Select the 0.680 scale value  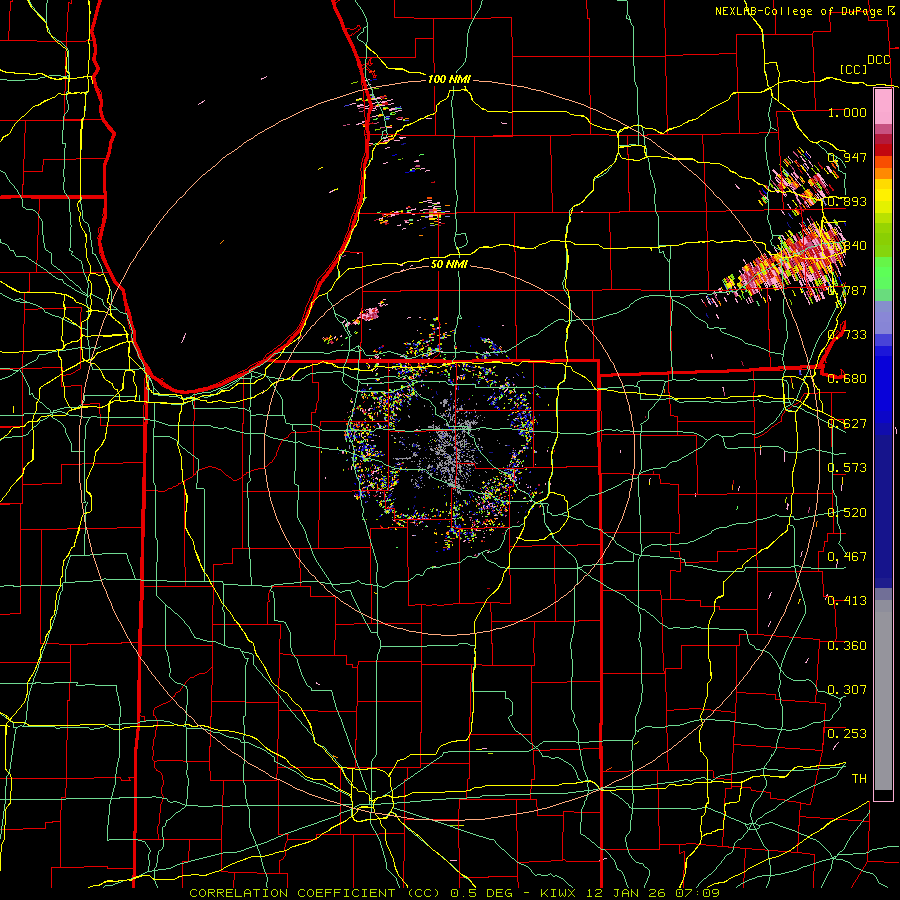[x=847, y=379]
